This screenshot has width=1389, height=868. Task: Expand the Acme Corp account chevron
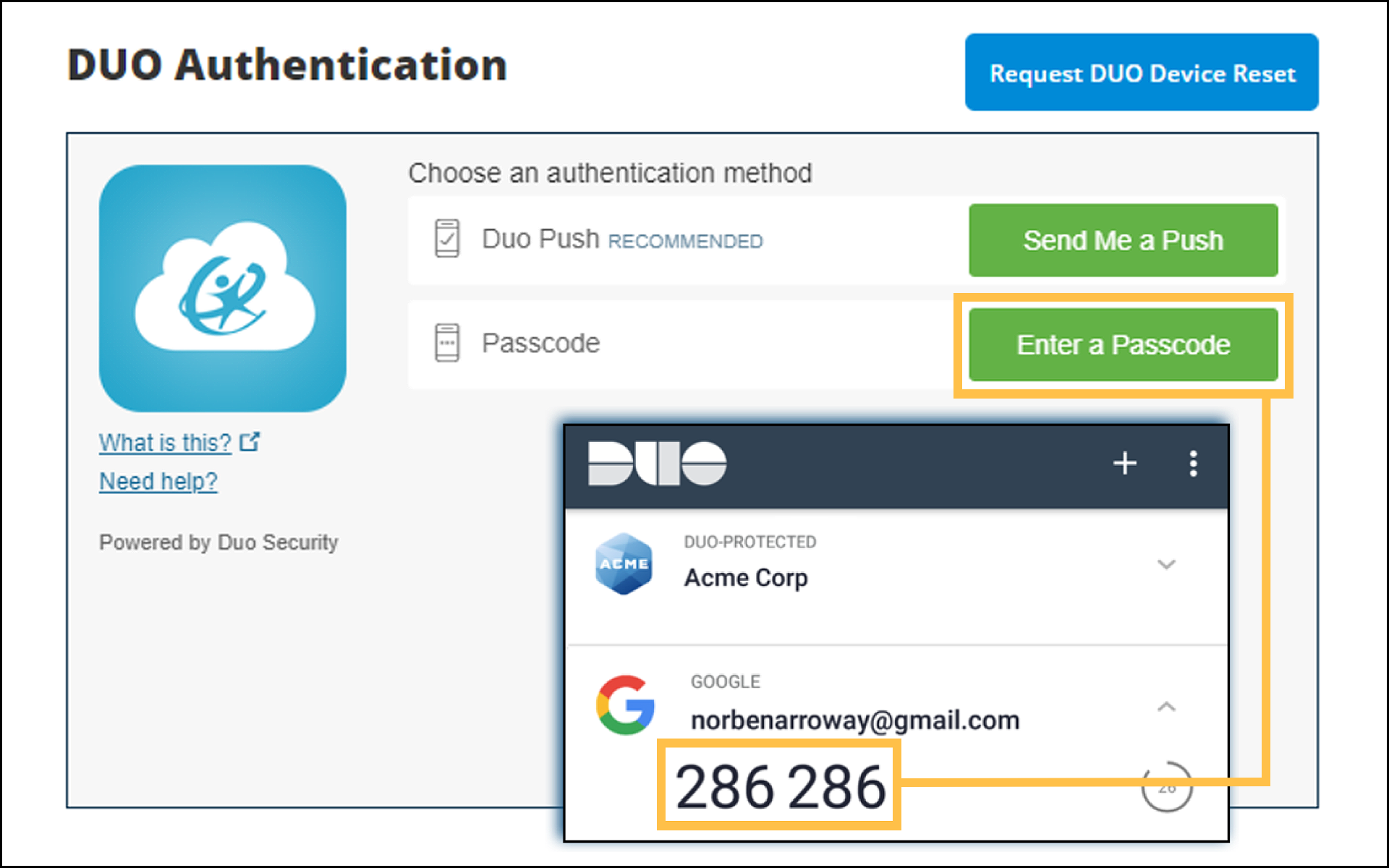(1166, 564)
